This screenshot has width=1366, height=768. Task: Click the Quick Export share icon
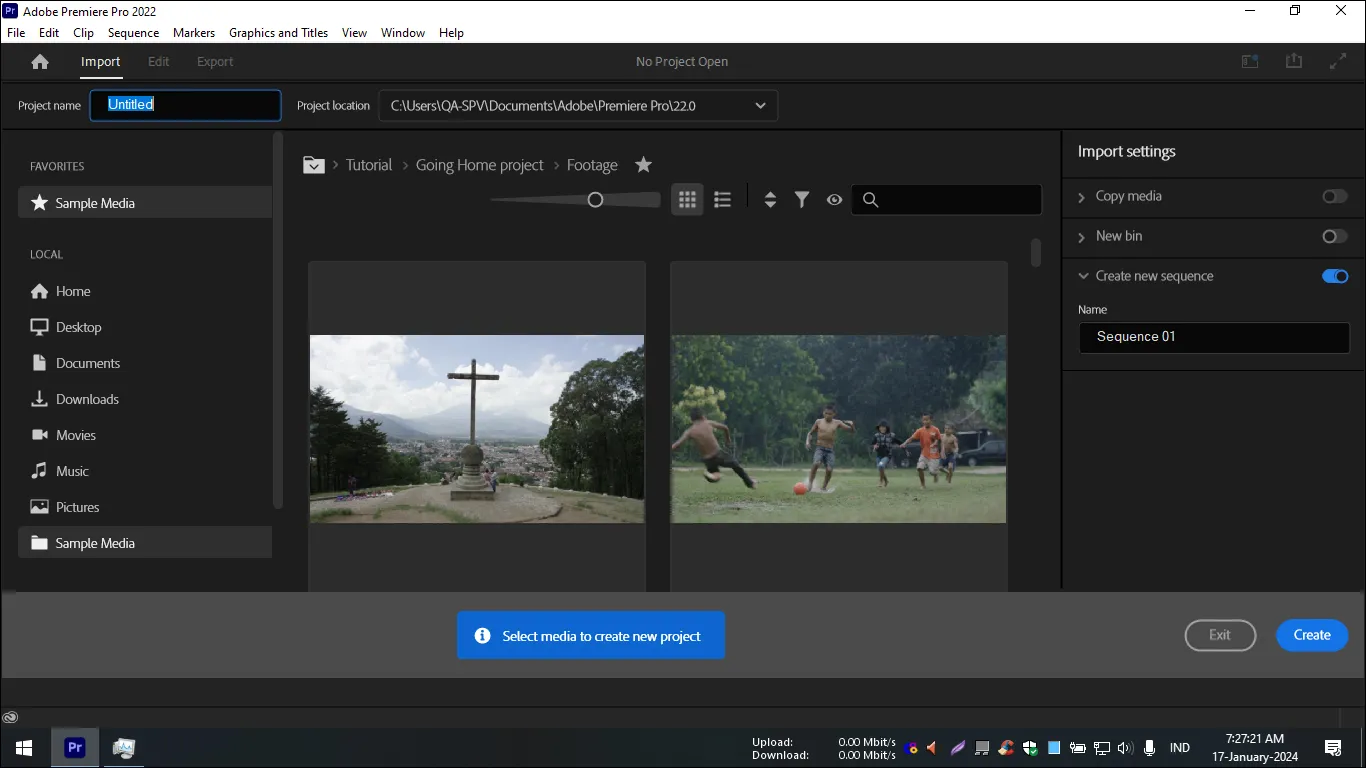tap(1293, 61)
